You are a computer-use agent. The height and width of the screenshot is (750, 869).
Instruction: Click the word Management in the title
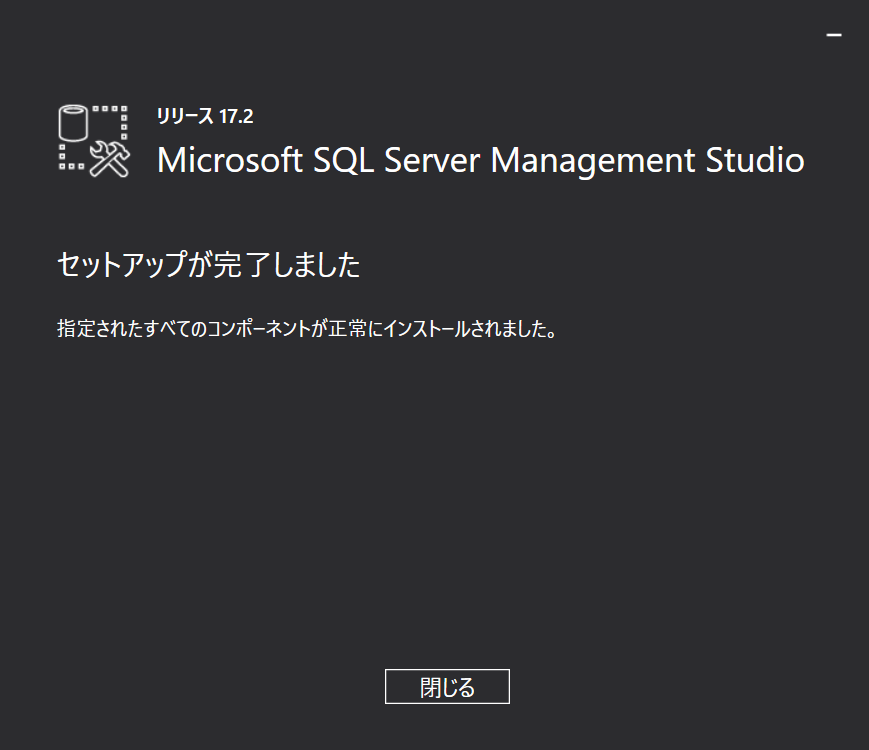click(x=592, y=162)
